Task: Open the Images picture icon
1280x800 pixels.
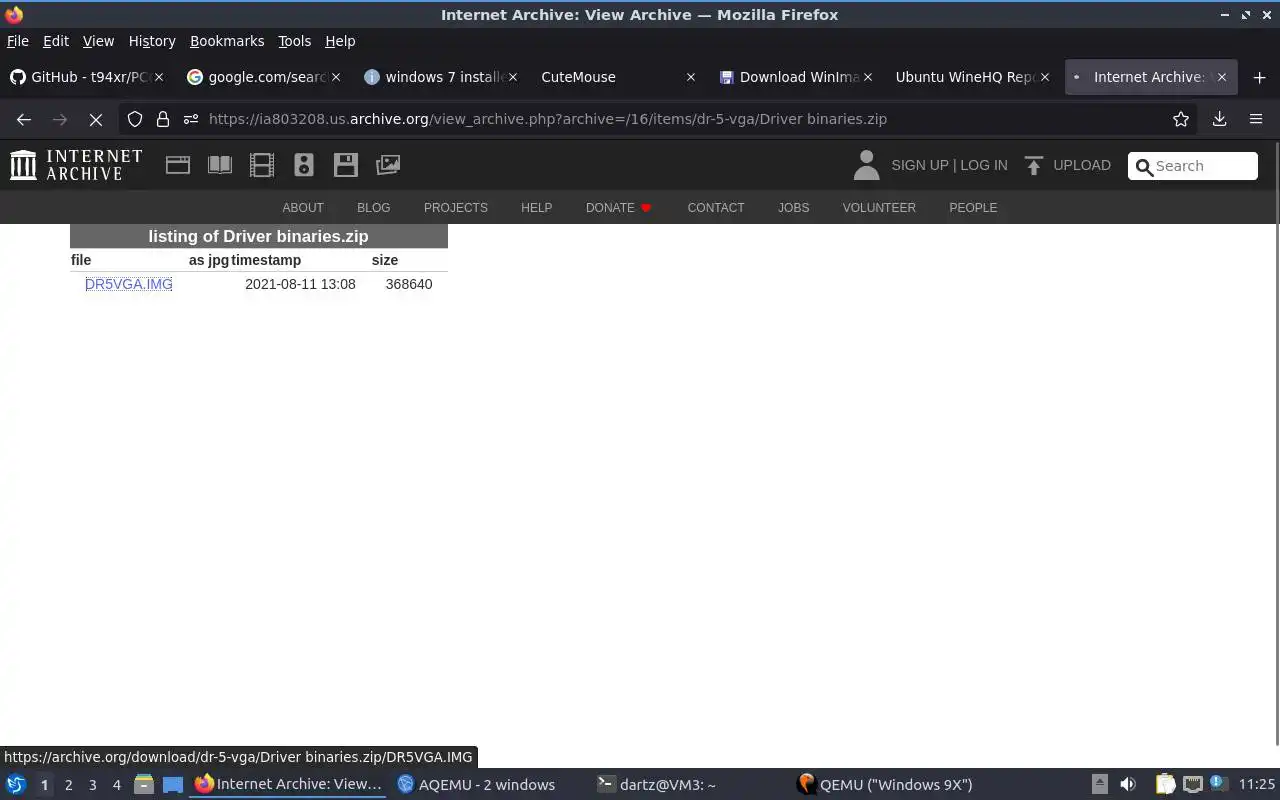Action: [388, 165]
